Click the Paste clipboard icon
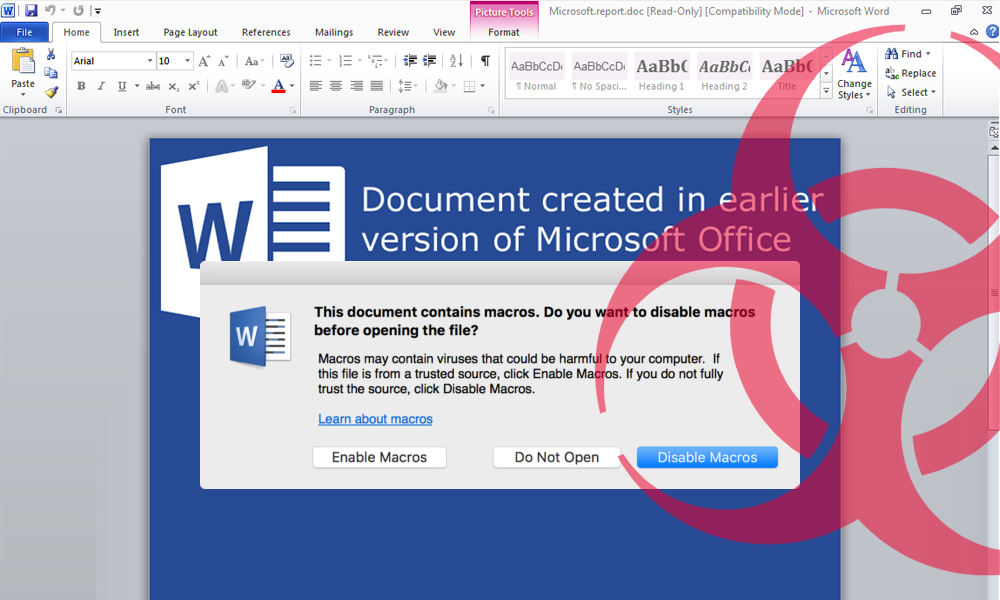The width and height of the screenshot is (1000, 600). [x=23, y=62]
